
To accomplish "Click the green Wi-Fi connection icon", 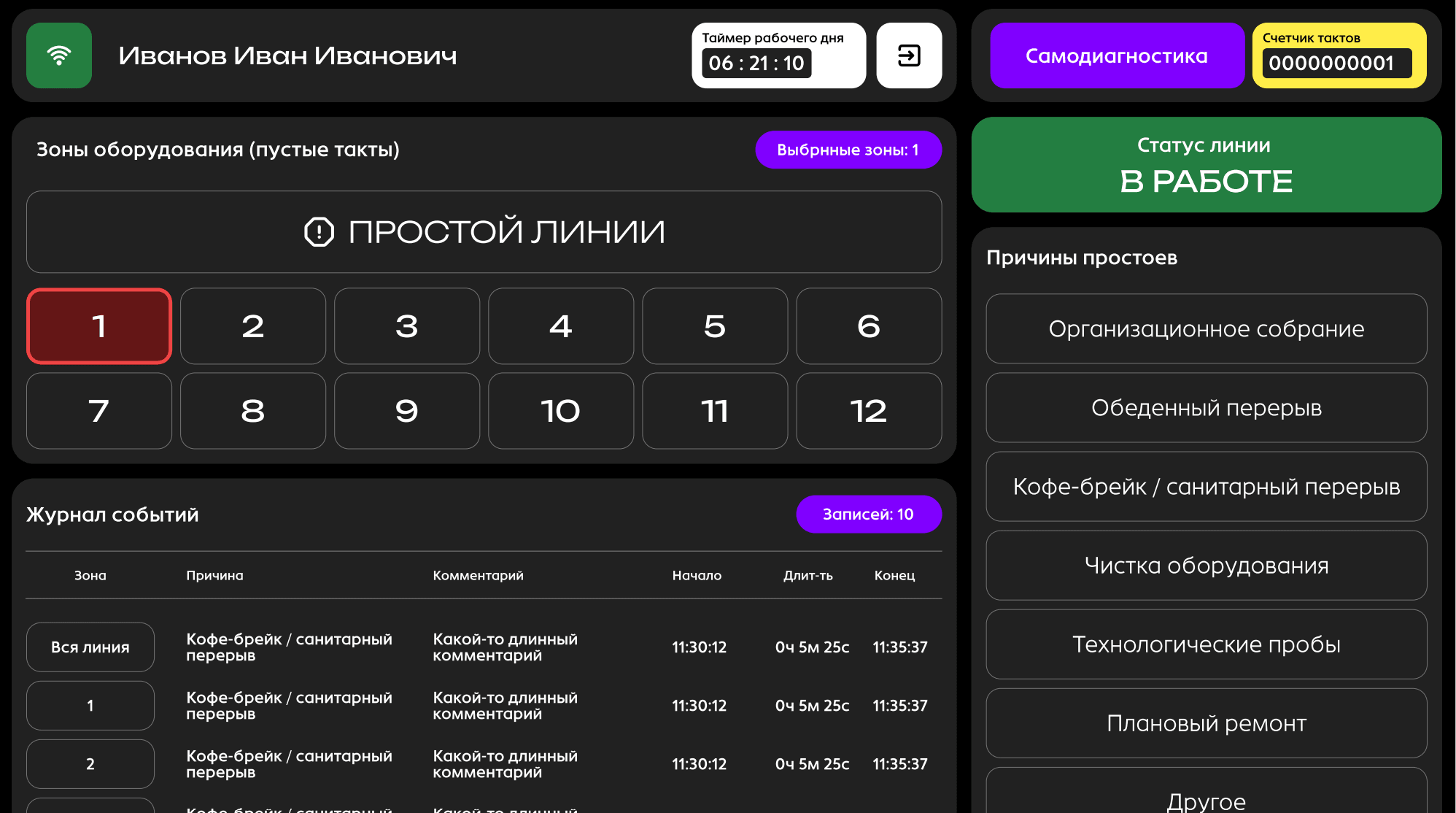I will point(59,55).
